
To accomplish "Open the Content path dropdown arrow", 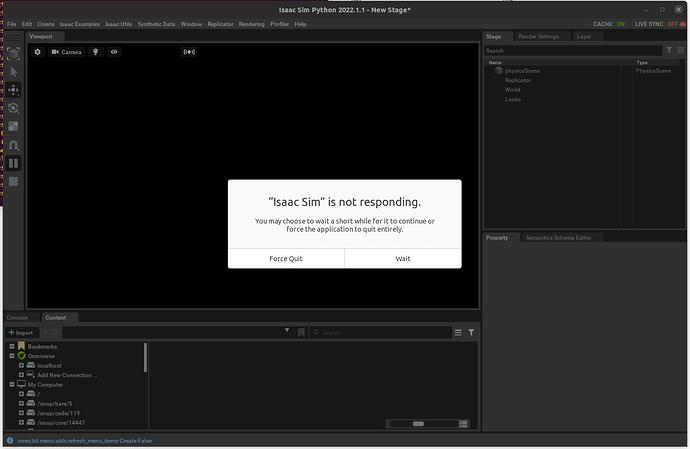I will tap(287, 330).
